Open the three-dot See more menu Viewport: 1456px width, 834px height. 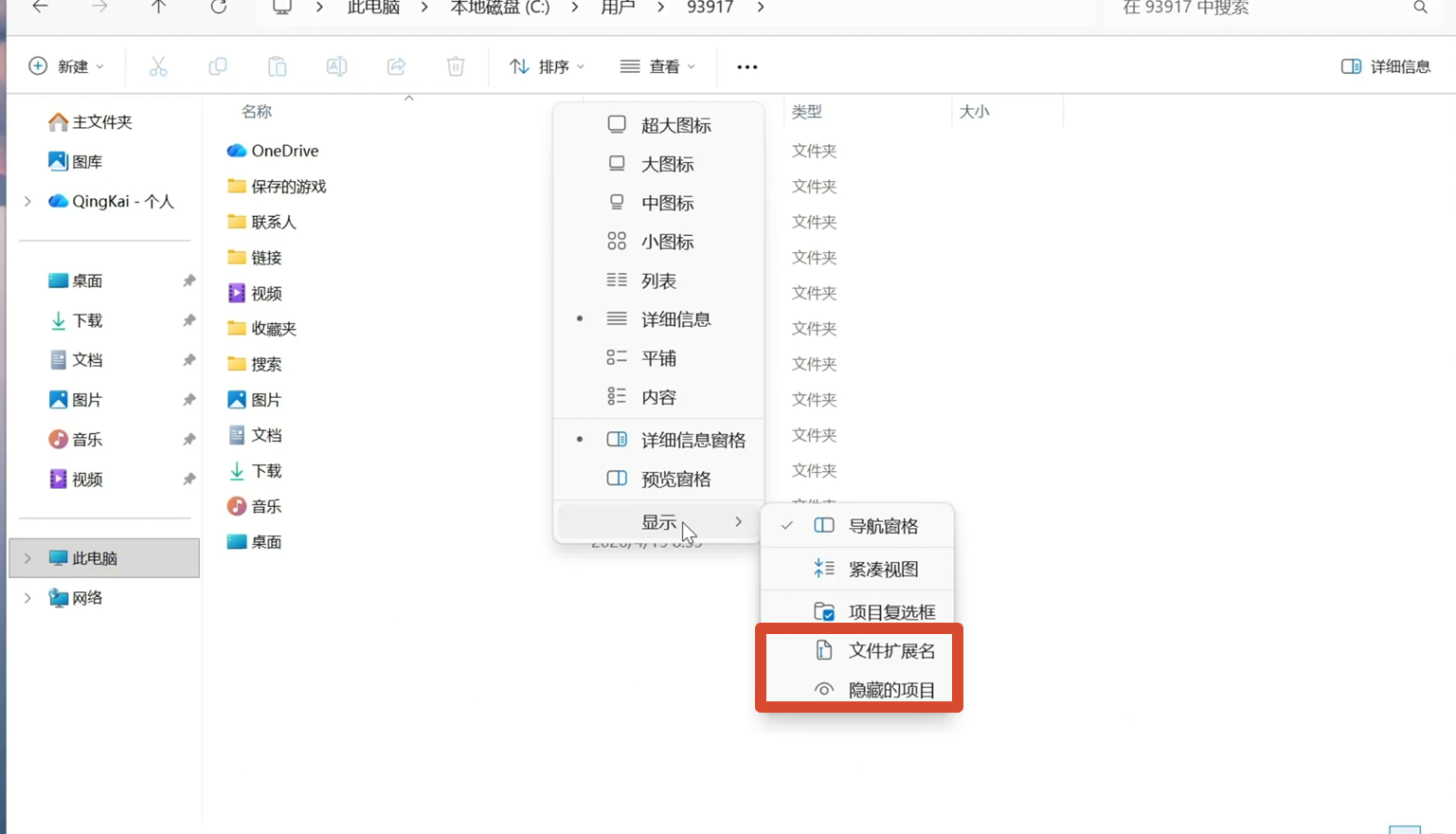click(x=746, y=66)
